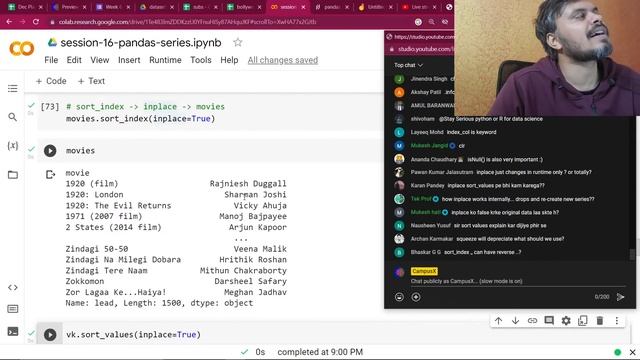Open the Help menu
This screenshot has height=360, width=640.
[x=229, y=60]
